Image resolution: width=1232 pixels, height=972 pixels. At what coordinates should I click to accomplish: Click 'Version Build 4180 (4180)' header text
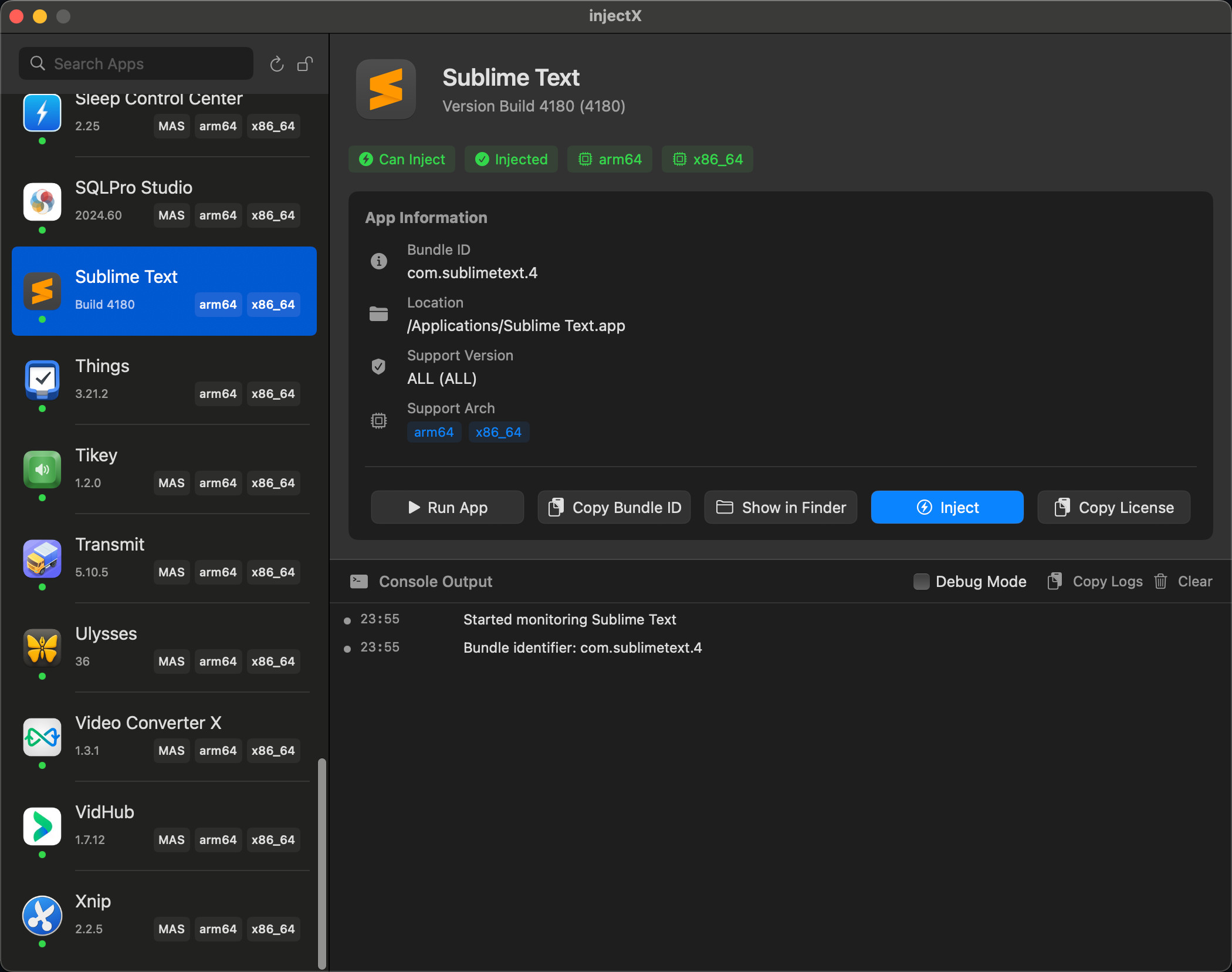(534, 106)
